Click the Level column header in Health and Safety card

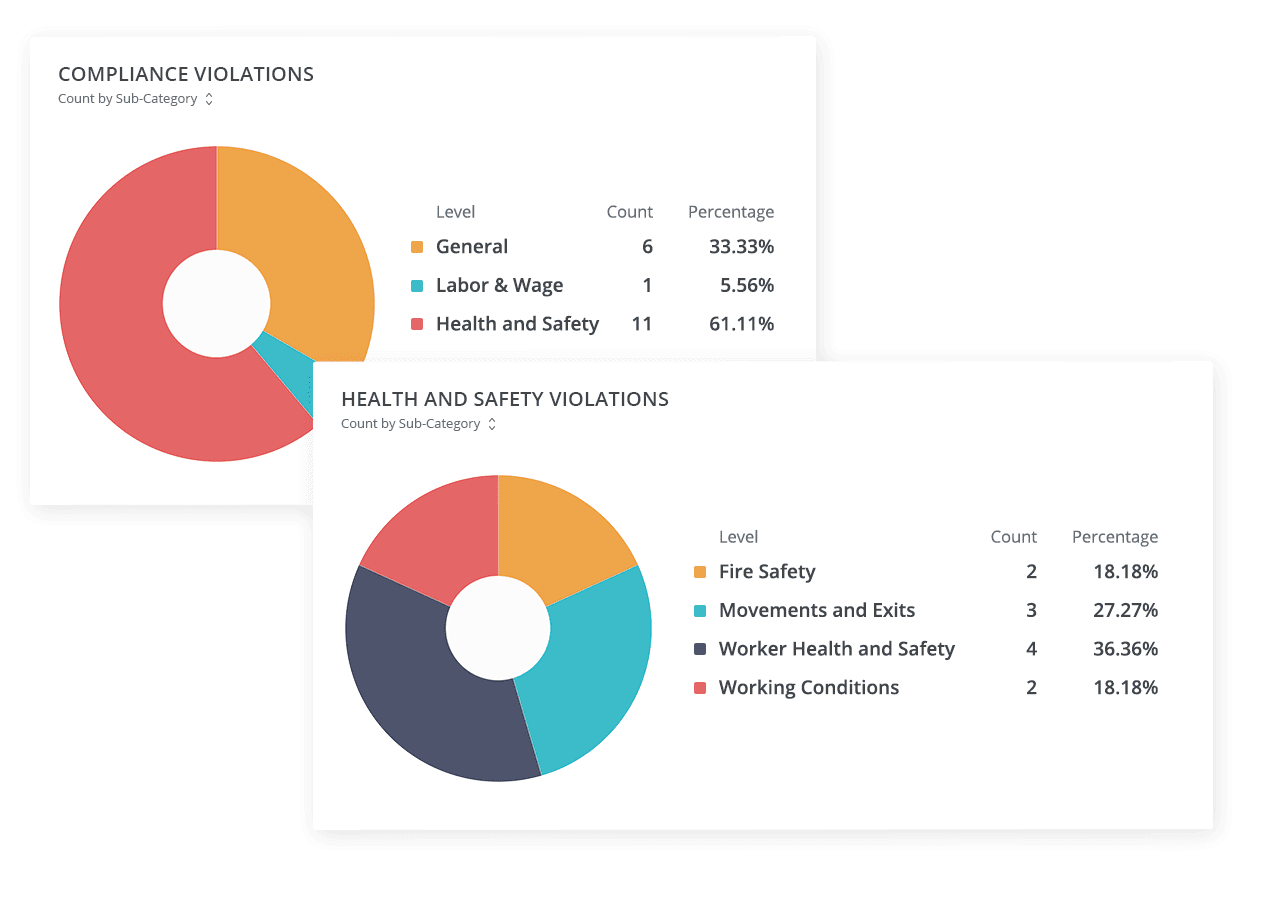738,537
